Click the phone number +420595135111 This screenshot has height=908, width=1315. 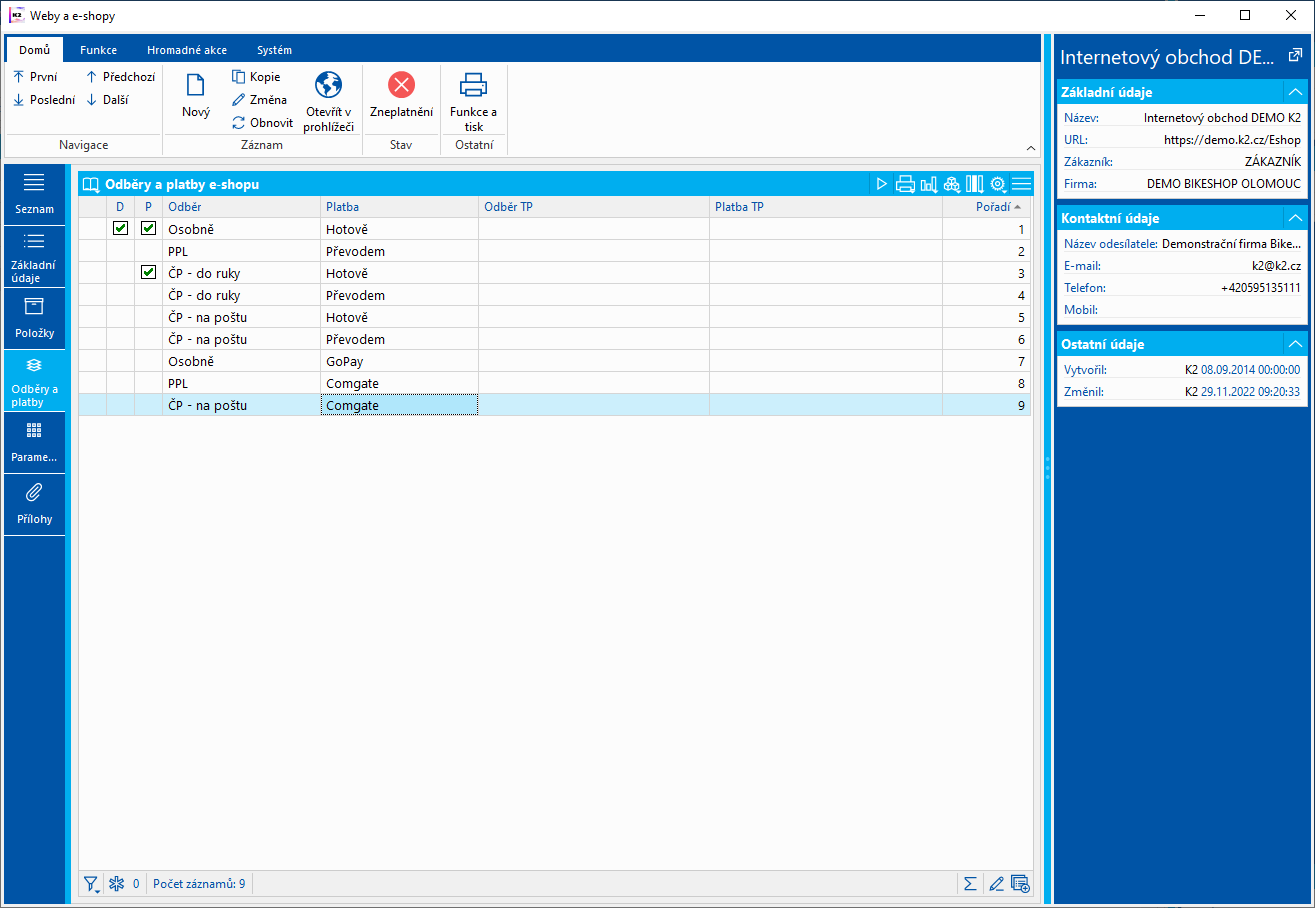click(x=1261, y=288)
